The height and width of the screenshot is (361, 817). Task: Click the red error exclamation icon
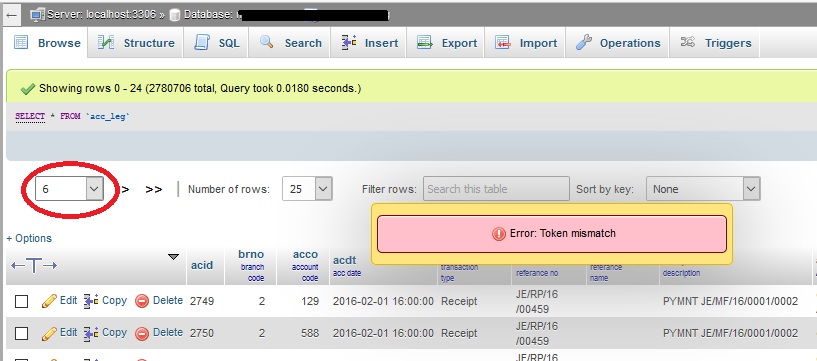498,234
